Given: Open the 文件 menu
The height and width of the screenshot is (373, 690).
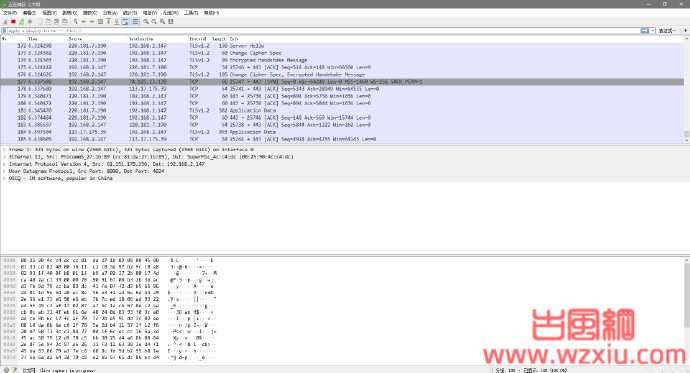Looking at the screenshot, I should (x=10, y=13).
